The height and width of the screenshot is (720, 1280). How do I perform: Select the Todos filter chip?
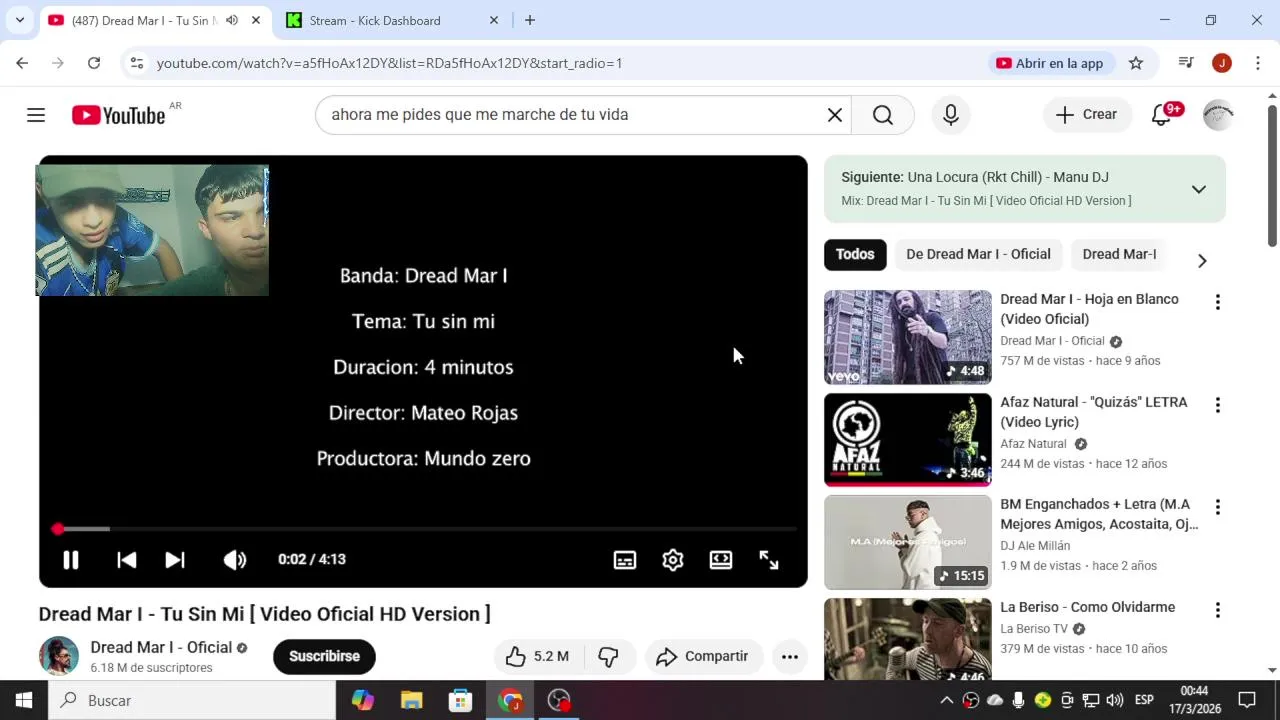[855, 254]
